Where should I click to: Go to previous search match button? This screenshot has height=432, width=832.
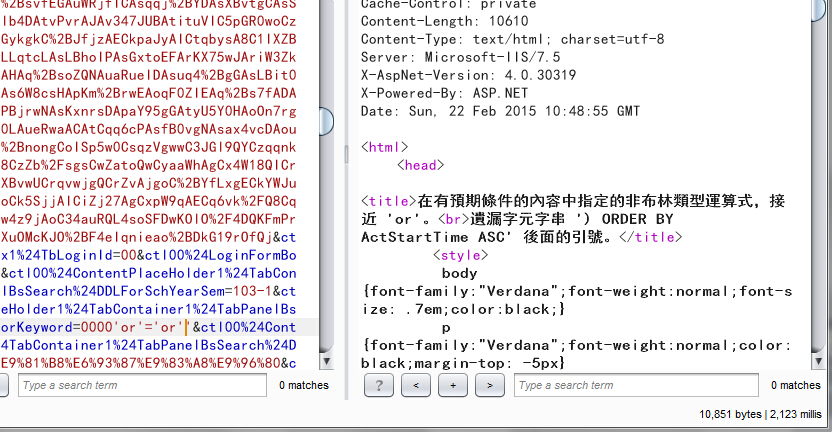pos(416,385)
